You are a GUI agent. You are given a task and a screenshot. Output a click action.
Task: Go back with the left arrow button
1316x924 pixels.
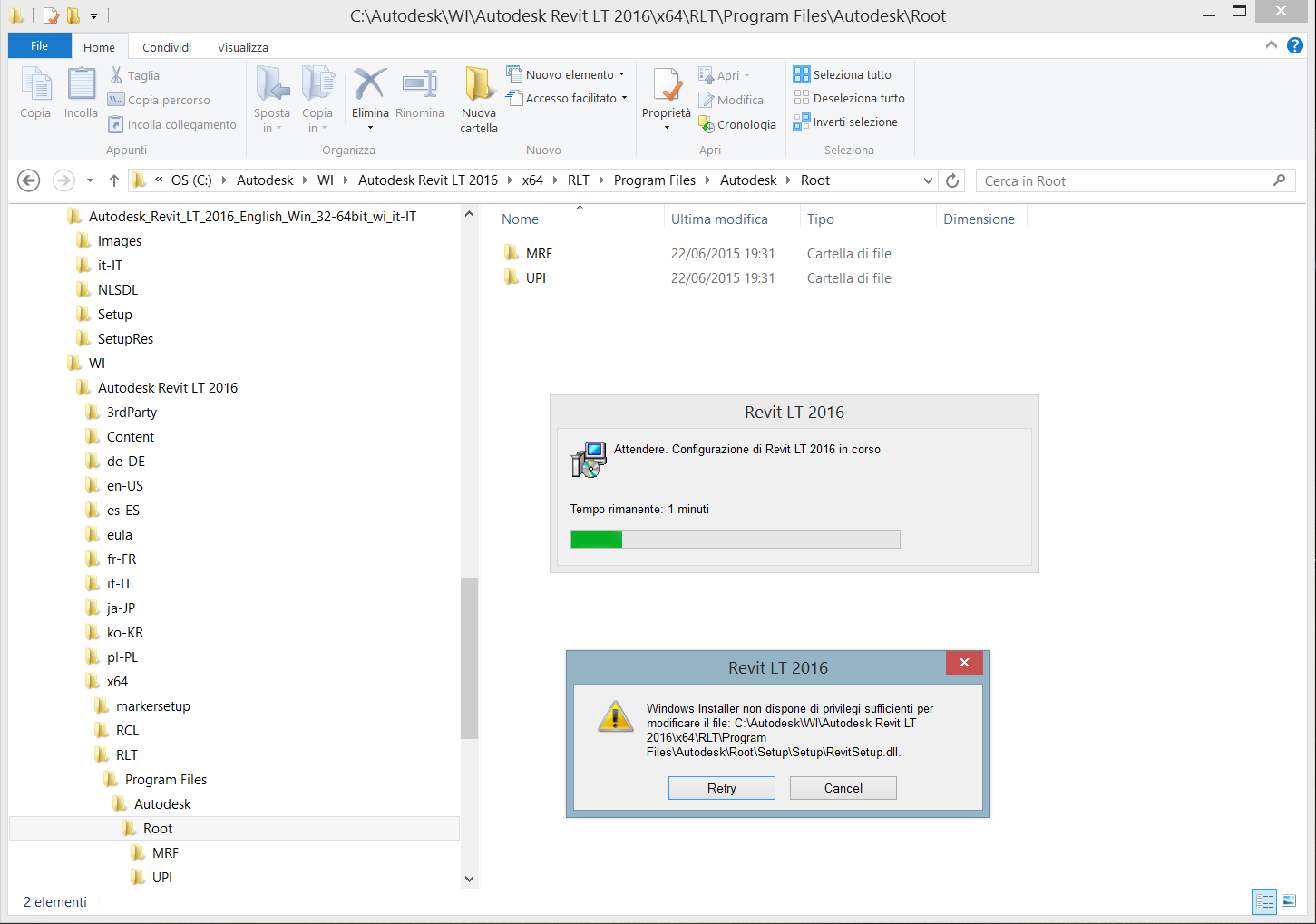(x=29, y=180)
